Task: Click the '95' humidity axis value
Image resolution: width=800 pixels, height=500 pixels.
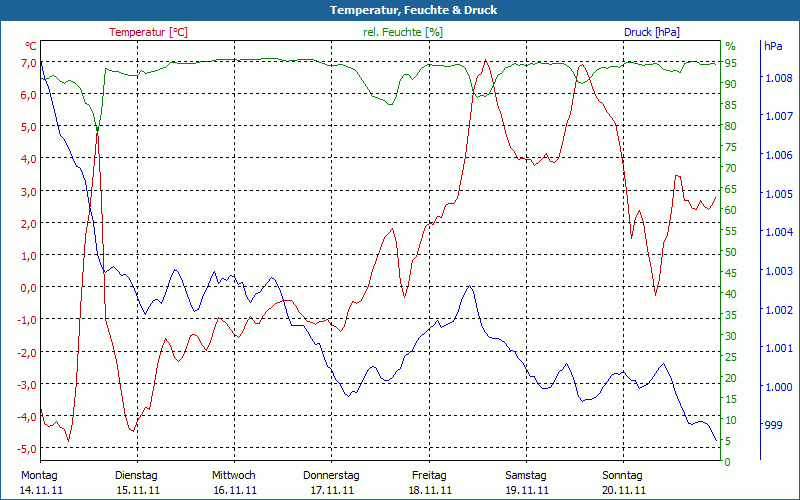Action: (x=730, y=63)
